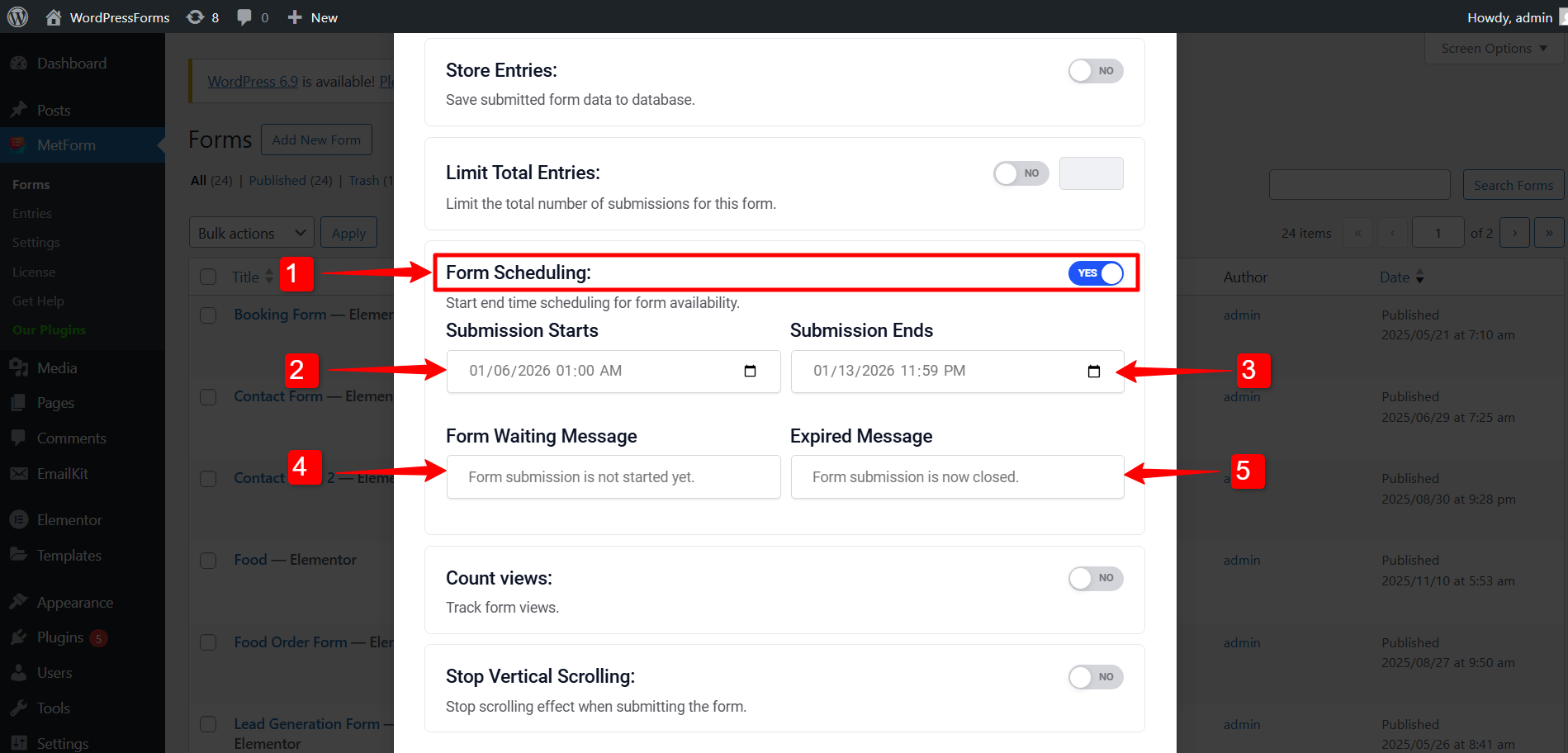Viewport: 1568px width, 753px height.
Task: Open calendar picker for Submission Starts
Action: click(x=750, y=372)
